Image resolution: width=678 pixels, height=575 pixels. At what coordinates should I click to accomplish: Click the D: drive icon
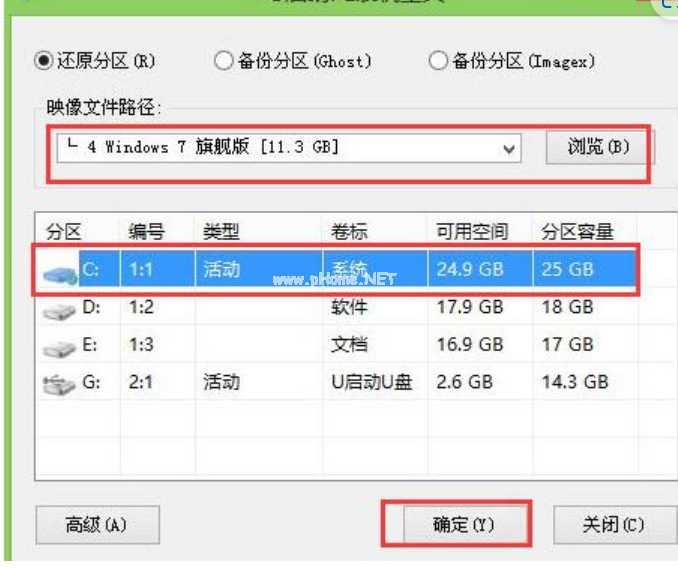coord(59,310)
